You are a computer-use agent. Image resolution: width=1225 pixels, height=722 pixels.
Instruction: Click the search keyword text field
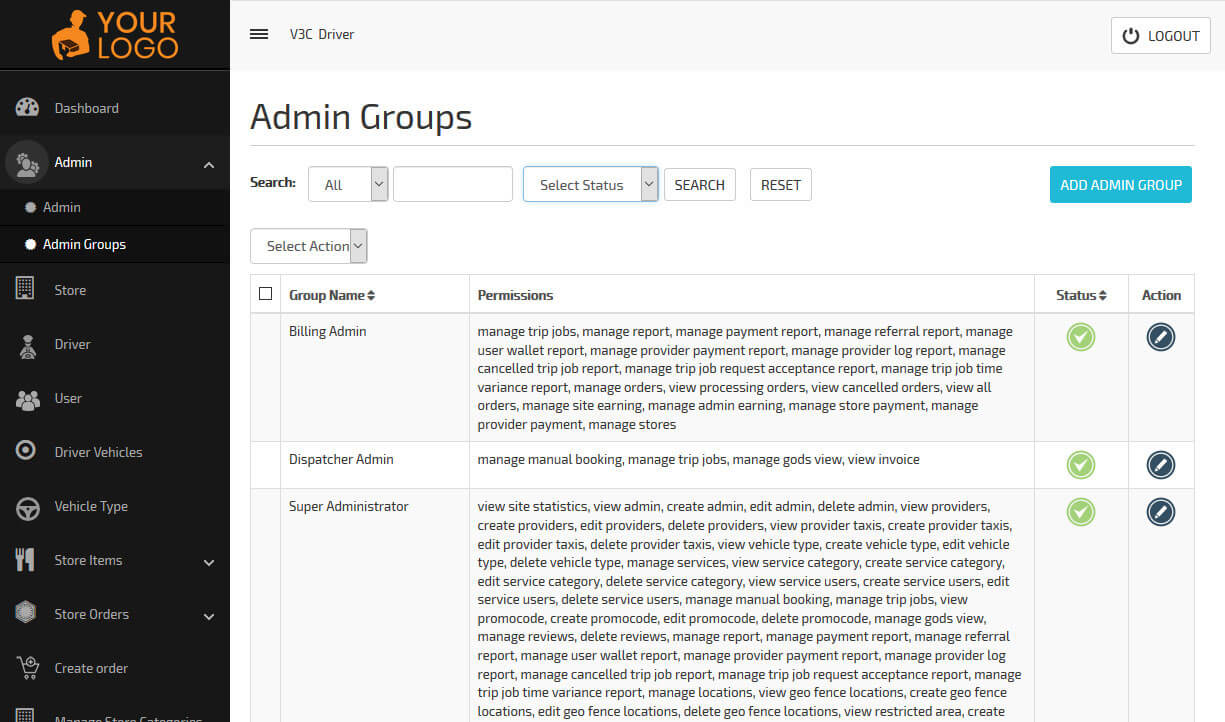pos(452,185)
